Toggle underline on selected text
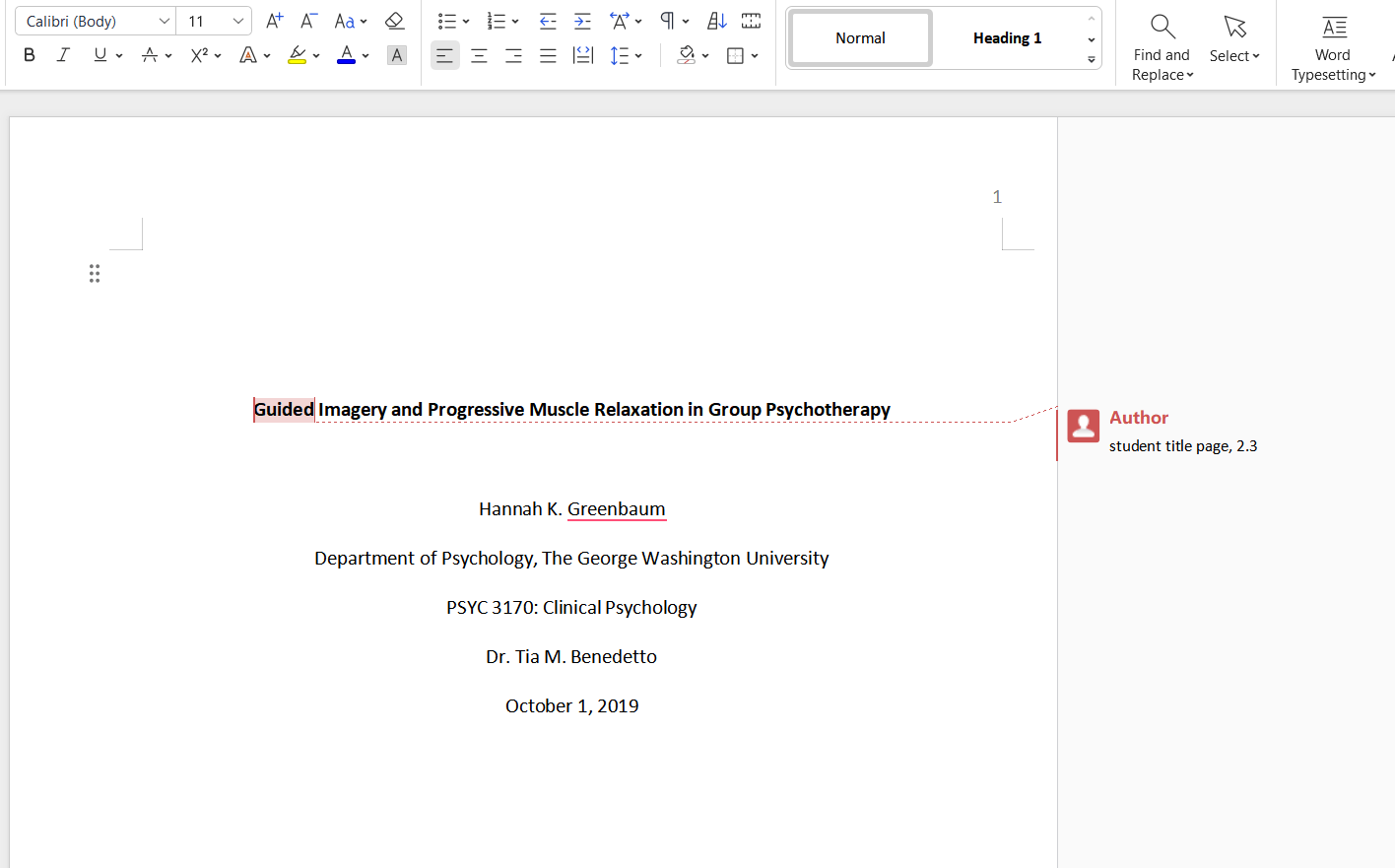Viewport: 1395px width, 868px height. [100, 55]
